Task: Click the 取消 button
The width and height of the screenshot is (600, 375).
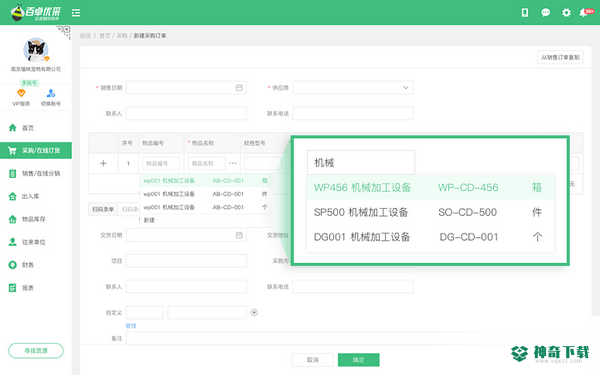Action: [313, 360]
